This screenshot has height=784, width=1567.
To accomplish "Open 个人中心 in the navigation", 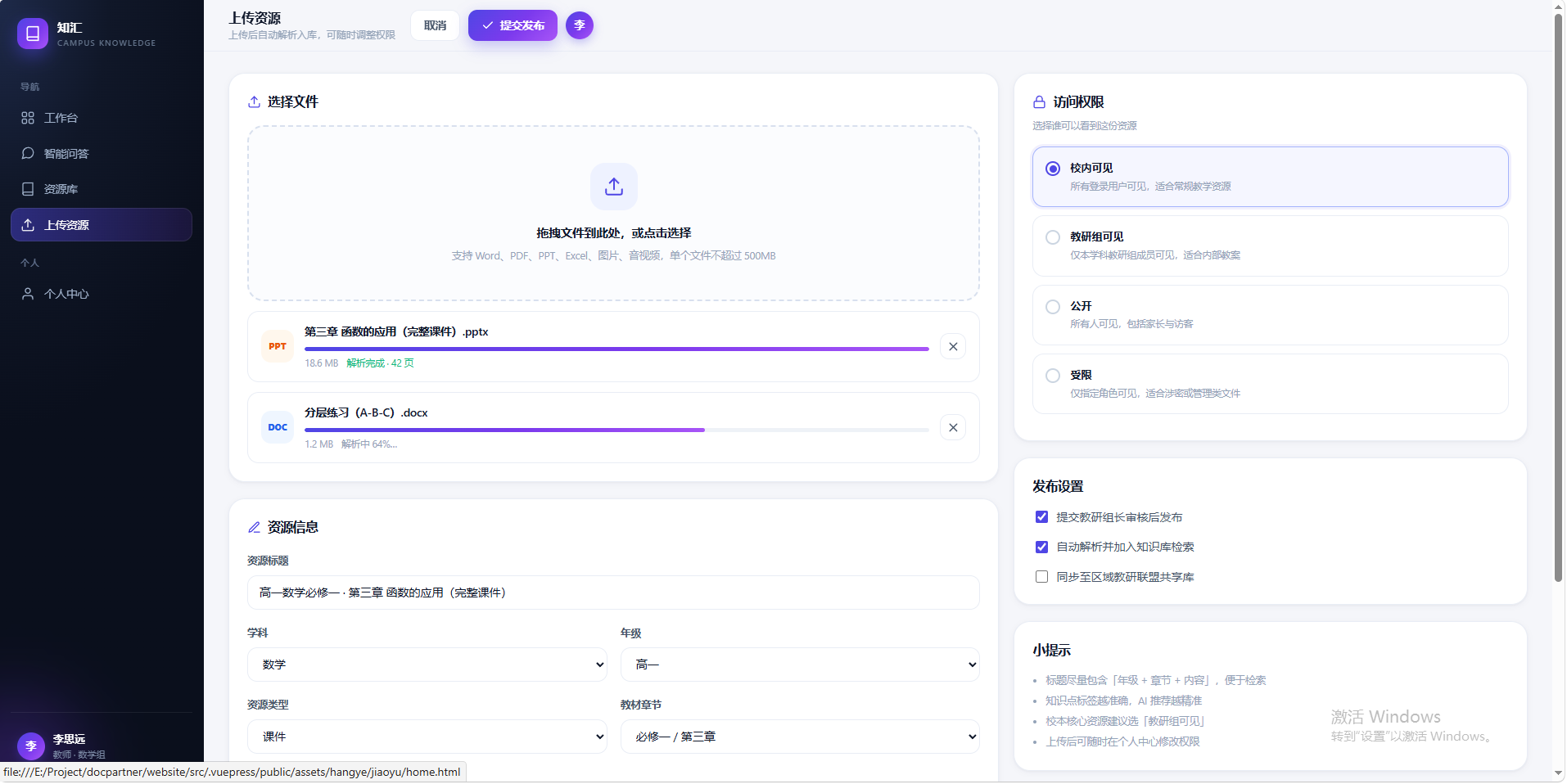I will pos(102,294).
